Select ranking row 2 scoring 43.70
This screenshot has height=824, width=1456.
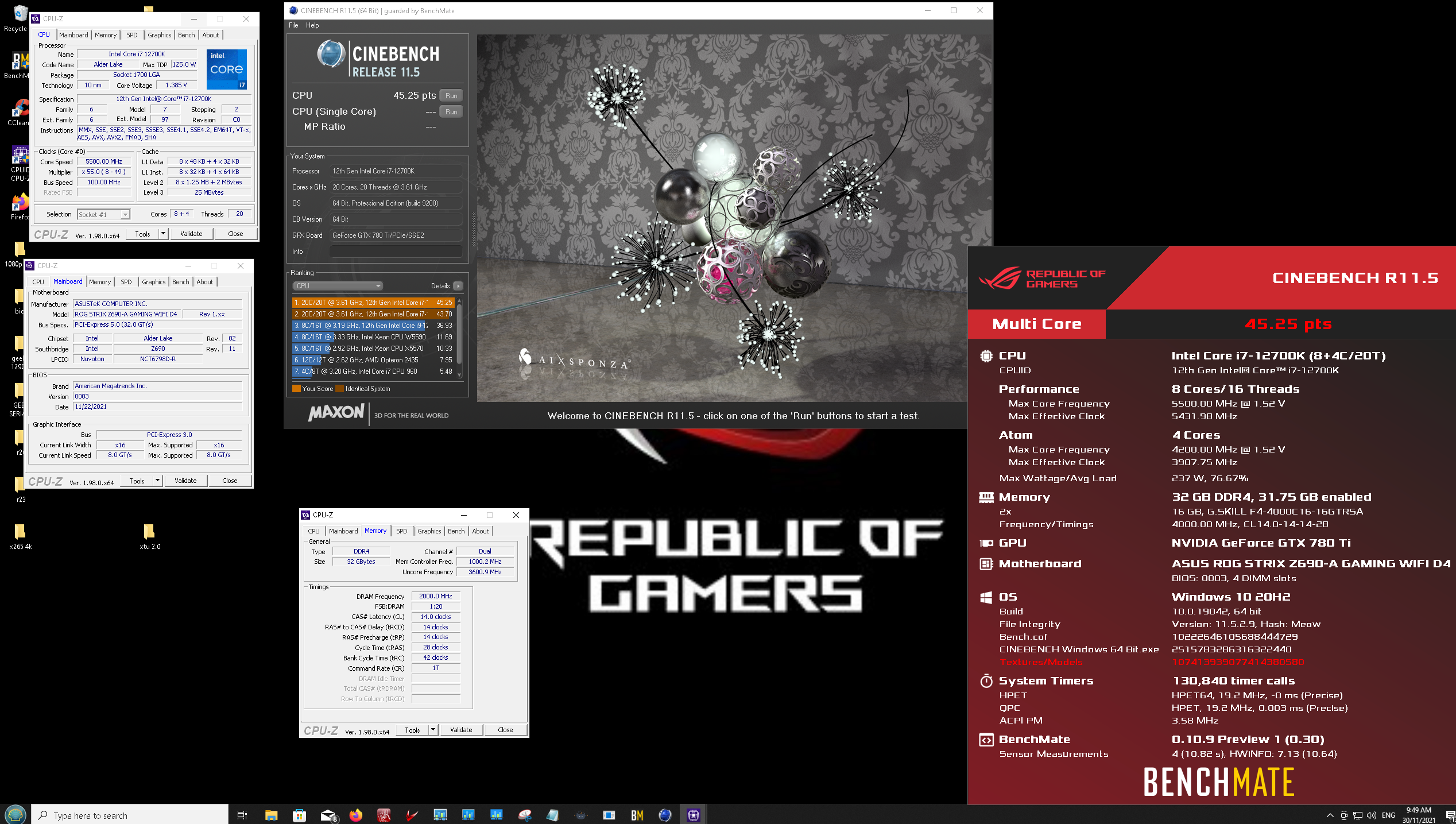pyautogui.click(x=373, y=314)
